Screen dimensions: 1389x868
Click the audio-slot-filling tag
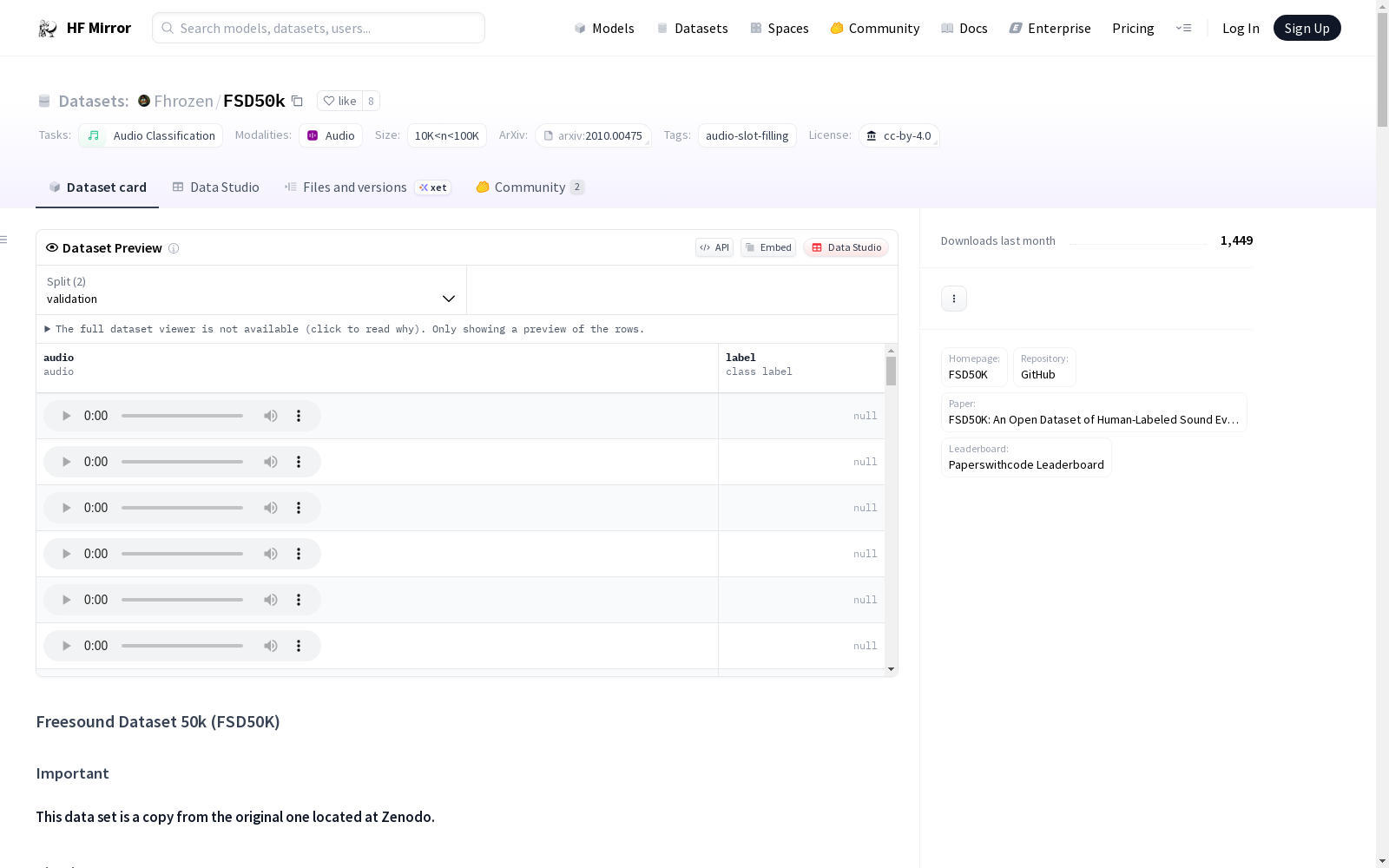click(x=747, y=135)
